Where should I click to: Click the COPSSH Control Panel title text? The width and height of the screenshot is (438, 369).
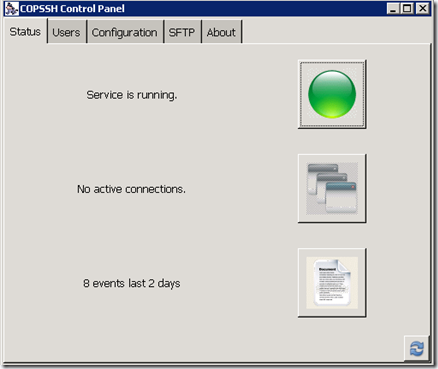[x=72, y=8]
